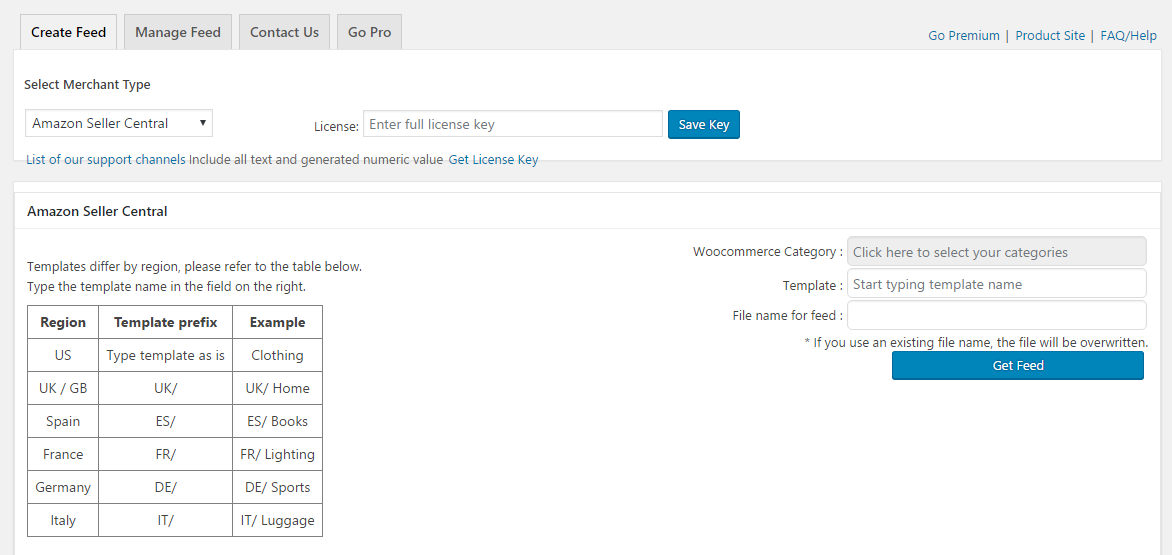Click the 'Type template as is' cell

165,355
